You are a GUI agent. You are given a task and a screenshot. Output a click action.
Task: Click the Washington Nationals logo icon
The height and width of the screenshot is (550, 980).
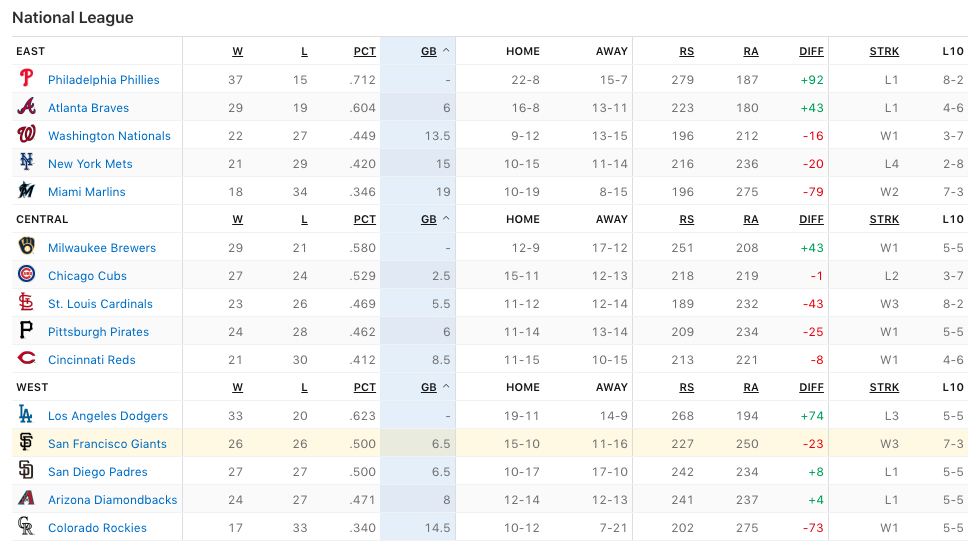[26, 135]
